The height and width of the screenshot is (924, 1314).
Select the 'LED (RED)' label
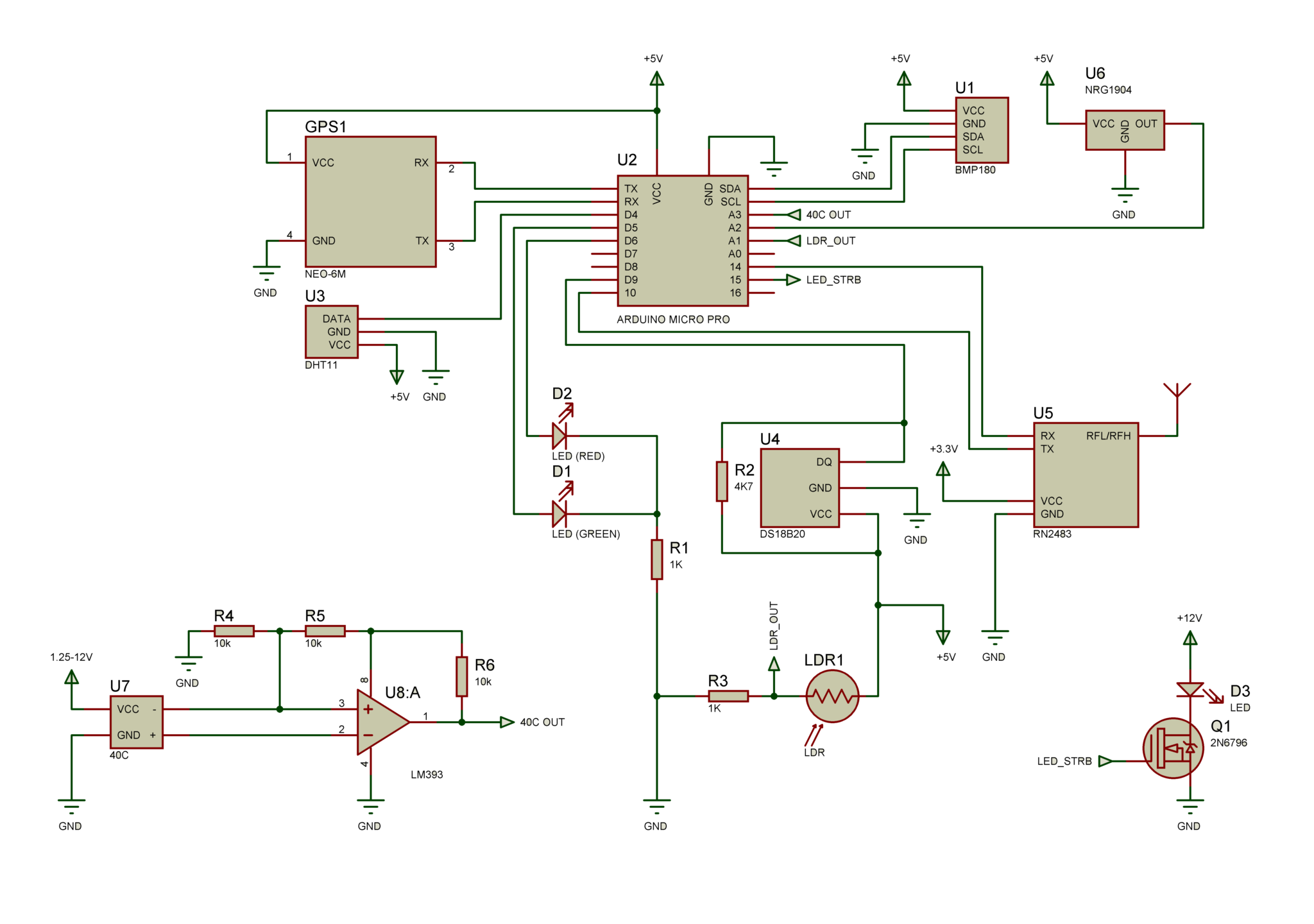tap(578, 456)
